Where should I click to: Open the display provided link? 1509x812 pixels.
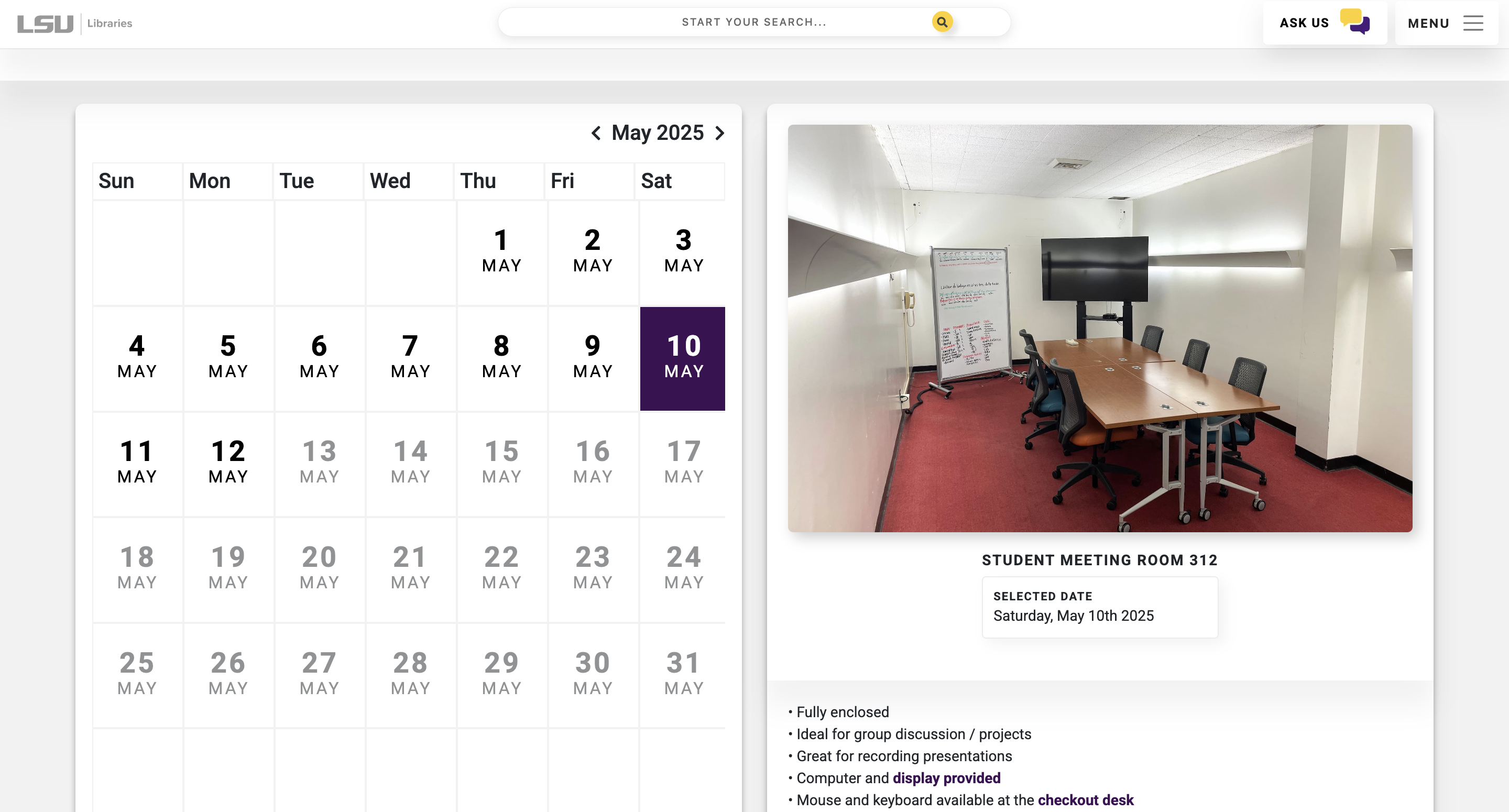point(946,778)
